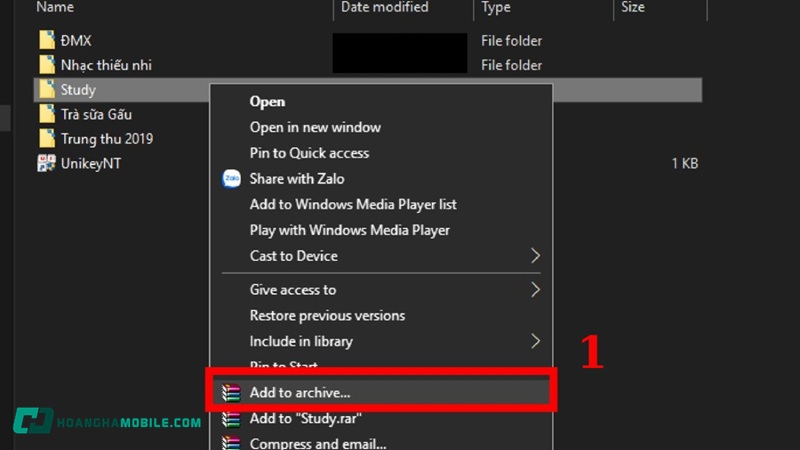Pin Study folder to Quick access
The image size is (800, 450).
[309, 153]
